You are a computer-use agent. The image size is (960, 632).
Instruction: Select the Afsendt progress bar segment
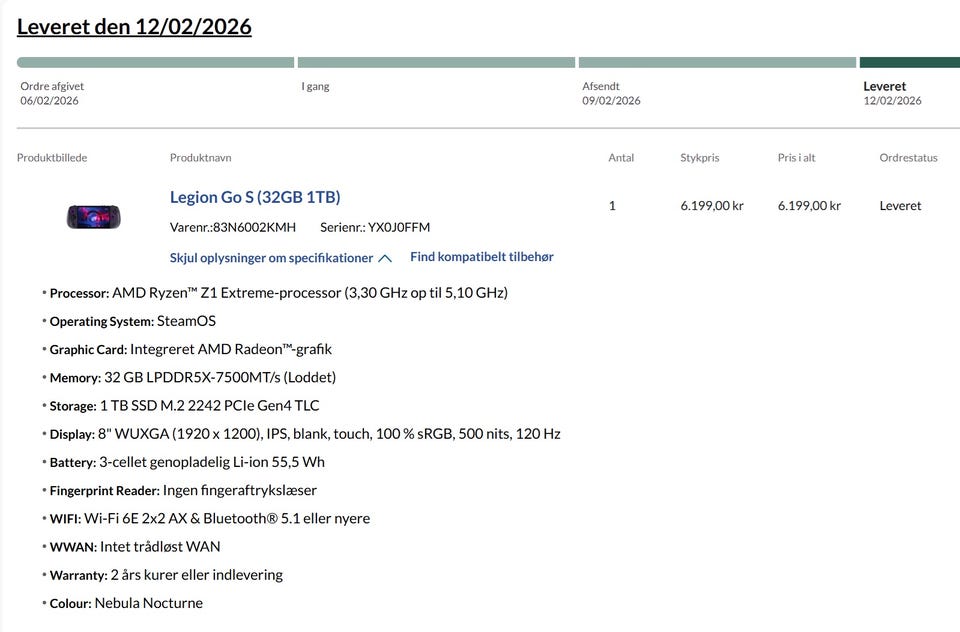pos(717,62)
